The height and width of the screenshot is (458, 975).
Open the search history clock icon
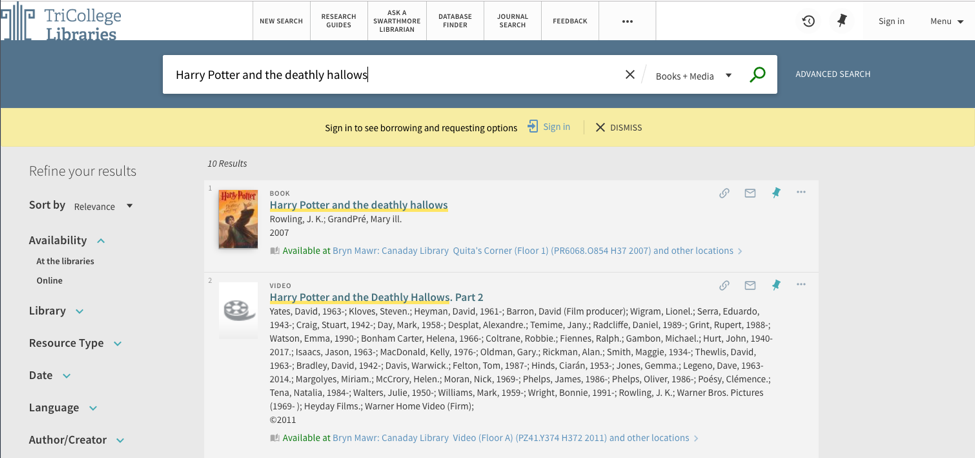click(x=808, y=21)
